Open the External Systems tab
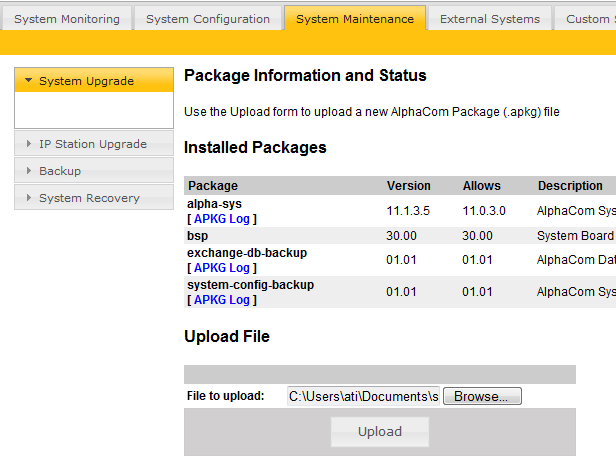616x460 pixels. coord(490,19)
